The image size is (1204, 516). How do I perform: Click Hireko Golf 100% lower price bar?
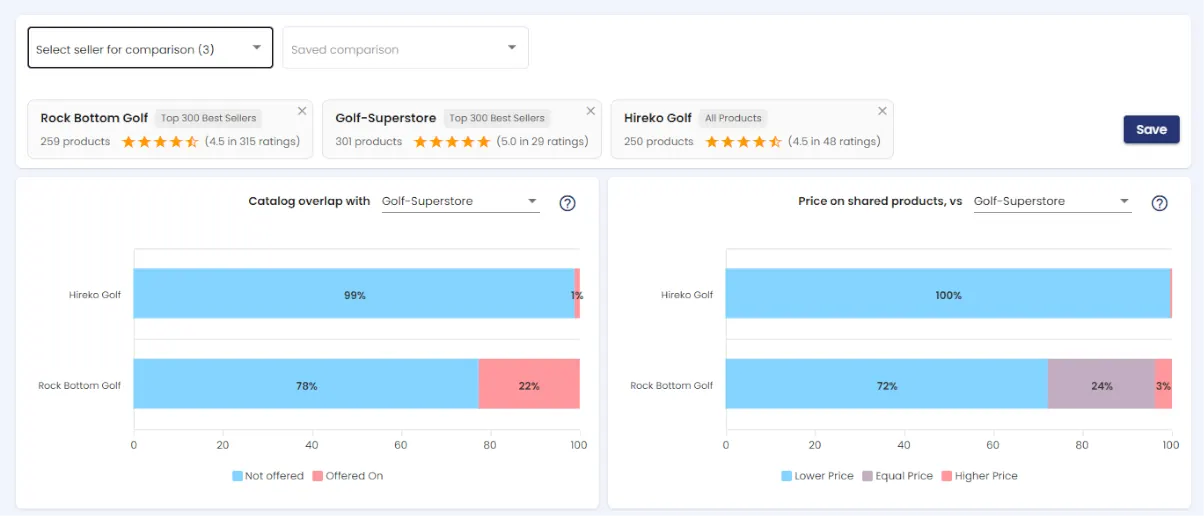(948, 294)
